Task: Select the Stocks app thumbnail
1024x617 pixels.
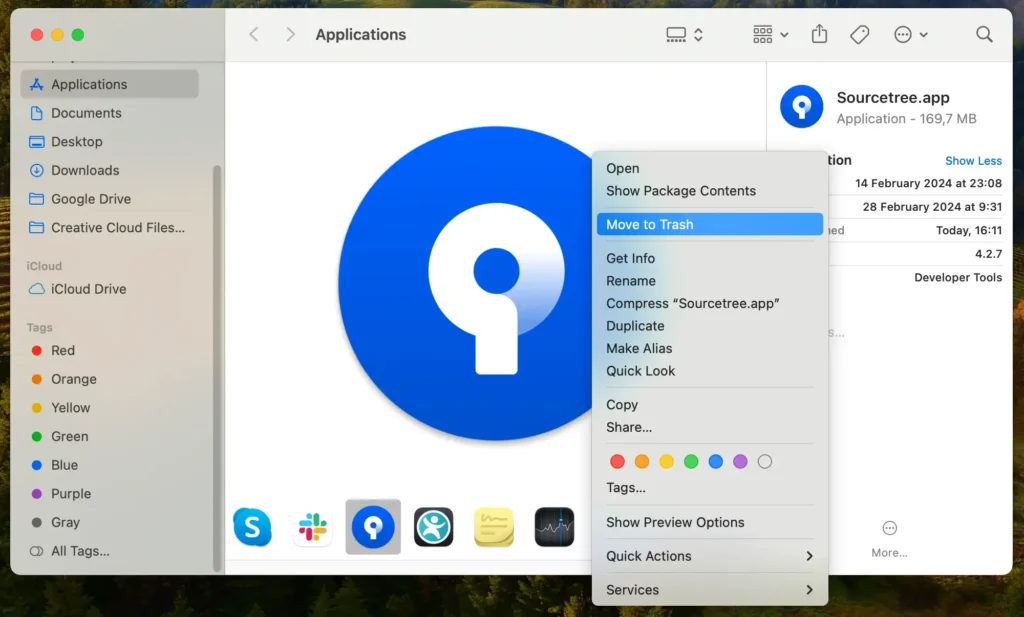Action: pyautogui.click(x=554, y=526)
